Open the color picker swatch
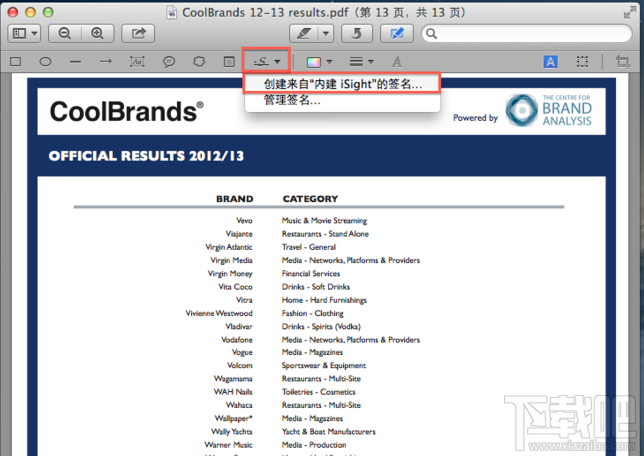The image size is (644, 456). (x=314, y=62)
